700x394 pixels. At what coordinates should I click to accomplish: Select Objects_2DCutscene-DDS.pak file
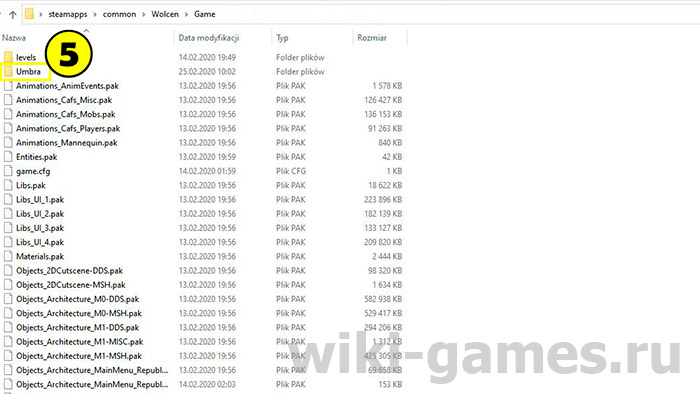69,270
